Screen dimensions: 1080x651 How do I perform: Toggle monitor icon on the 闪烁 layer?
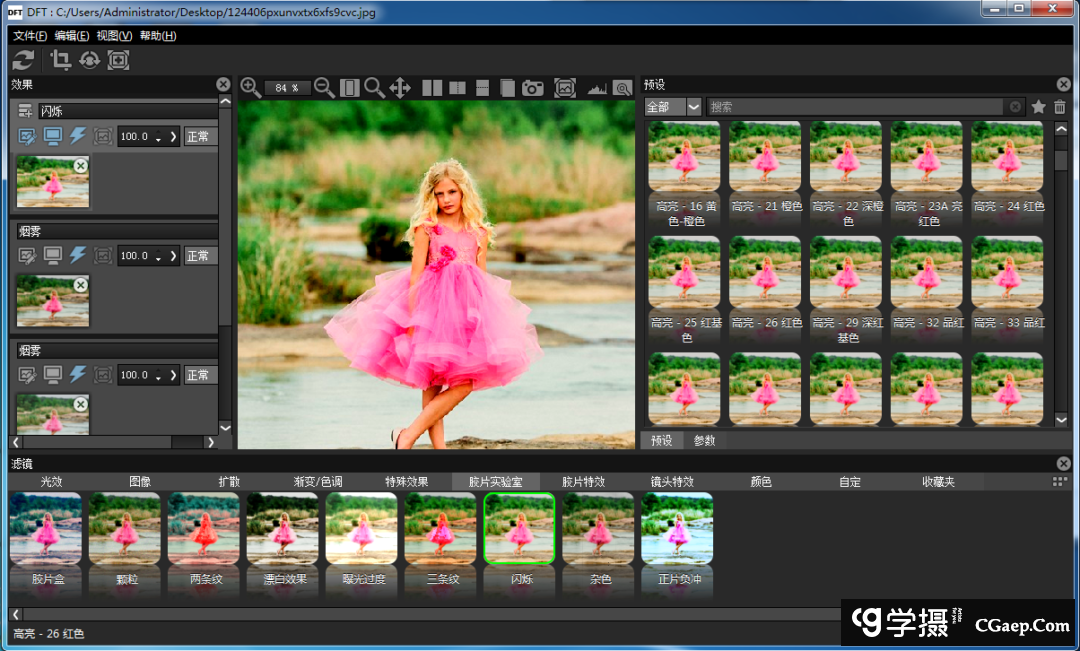pyautogui.click(x=52, y=136)
